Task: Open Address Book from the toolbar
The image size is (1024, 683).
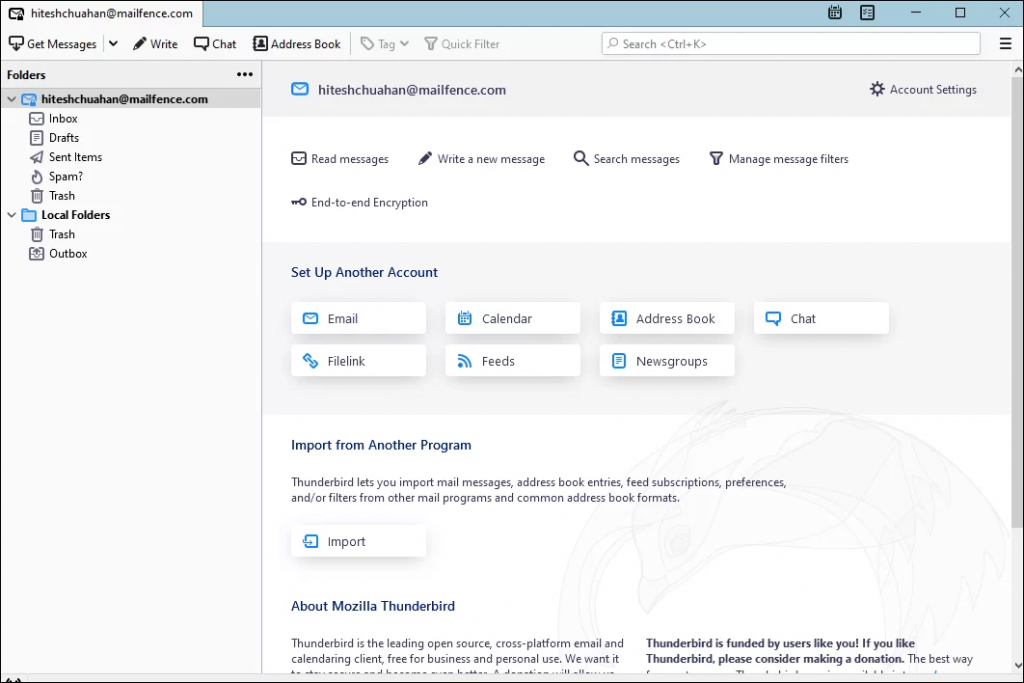Action: (297, 44)
